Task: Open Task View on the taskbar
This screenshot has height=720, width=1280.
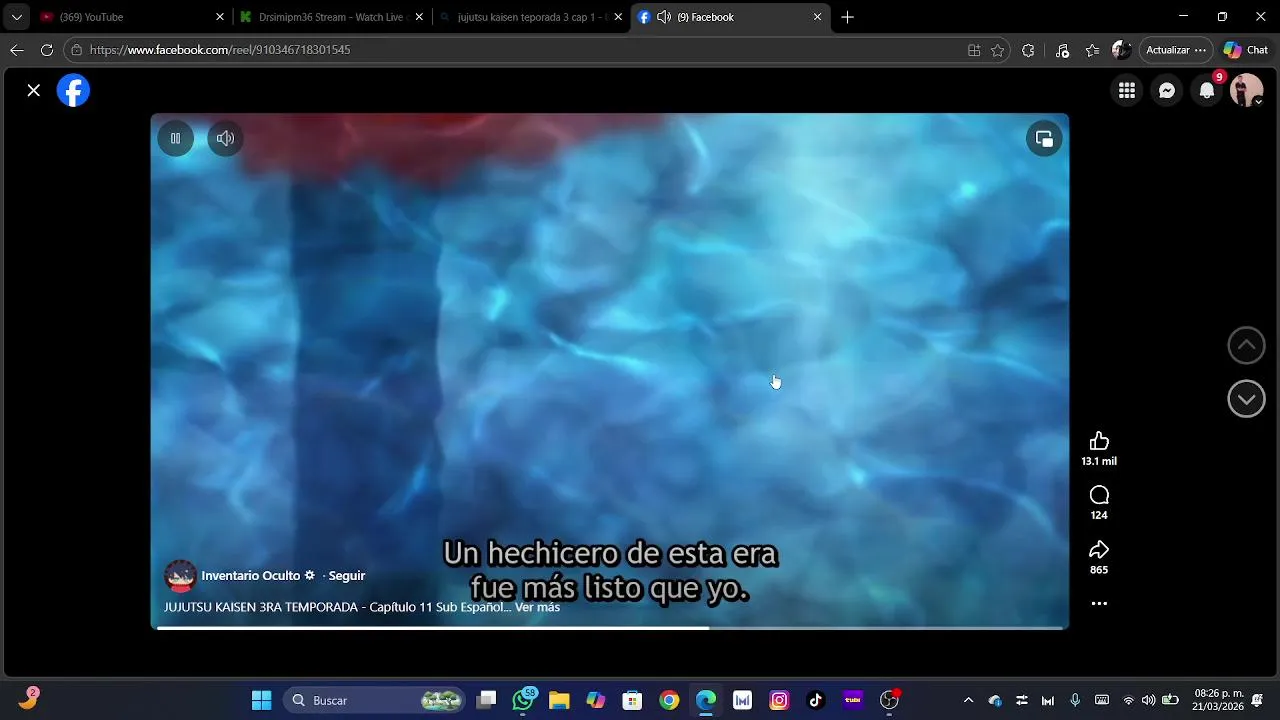Action: (486, 700)
